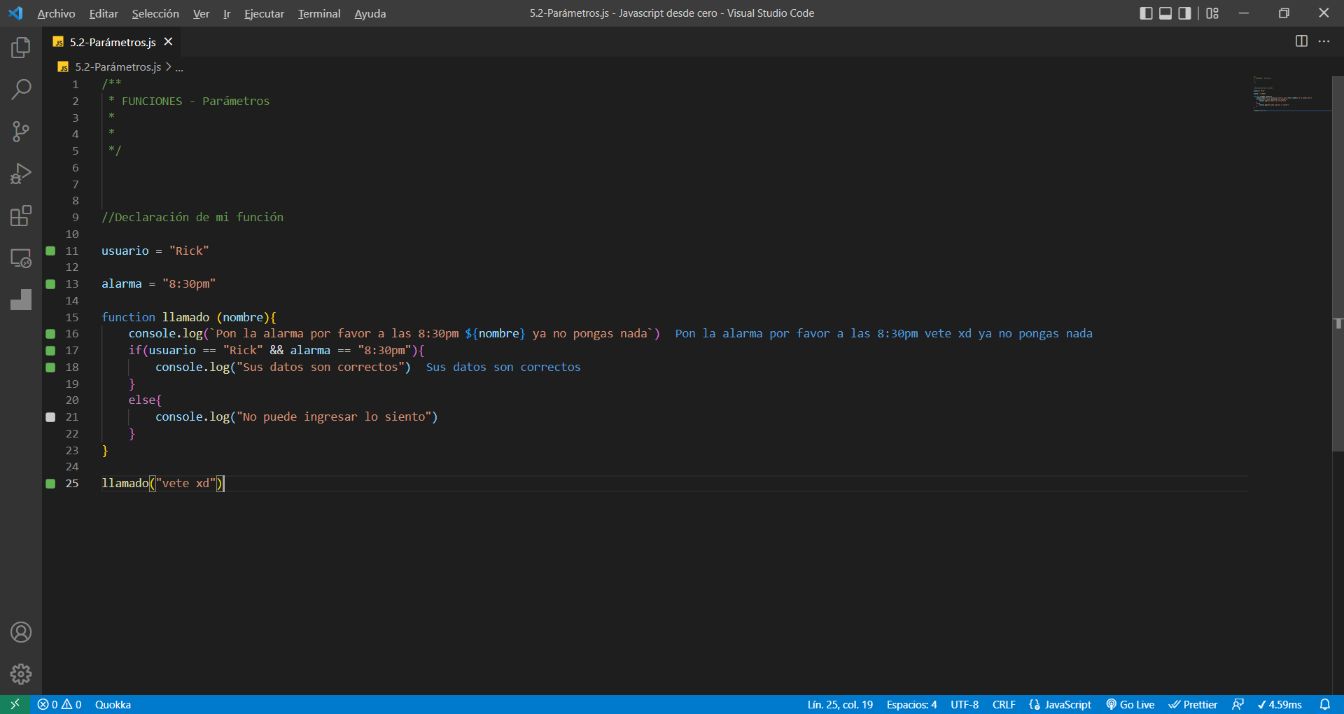Start the server with Go Live
This screenshot has width=1344, height=714.
pyautogui.click(x=1129, y=704)
